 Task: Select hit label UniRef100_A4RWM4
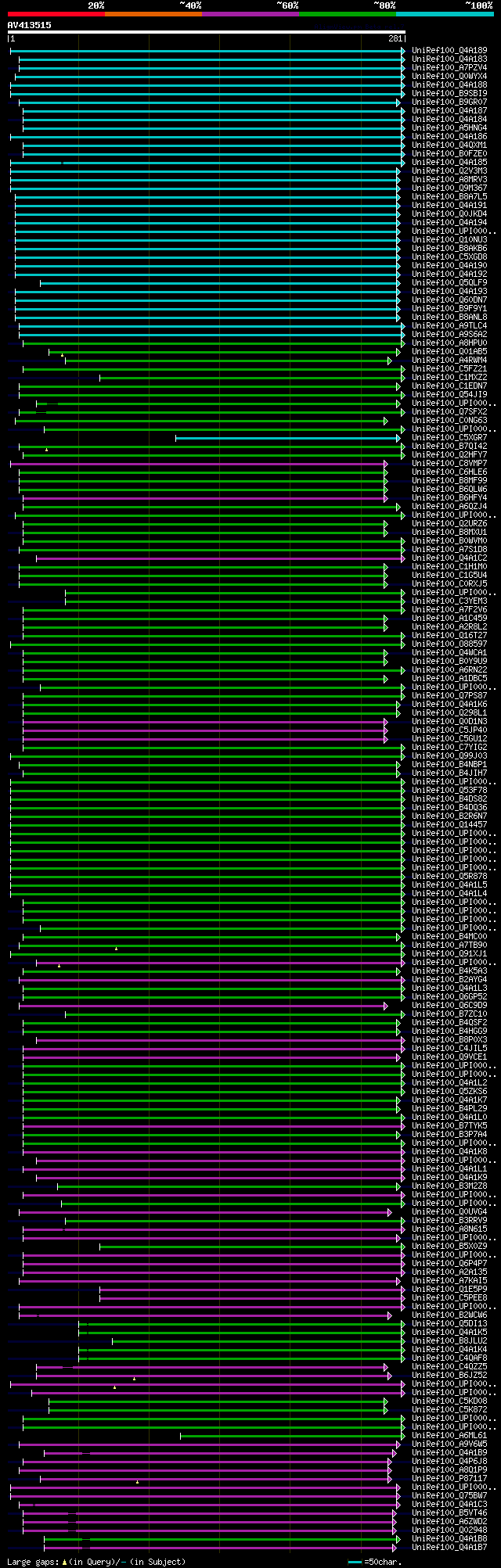click(x=449, y=361)
